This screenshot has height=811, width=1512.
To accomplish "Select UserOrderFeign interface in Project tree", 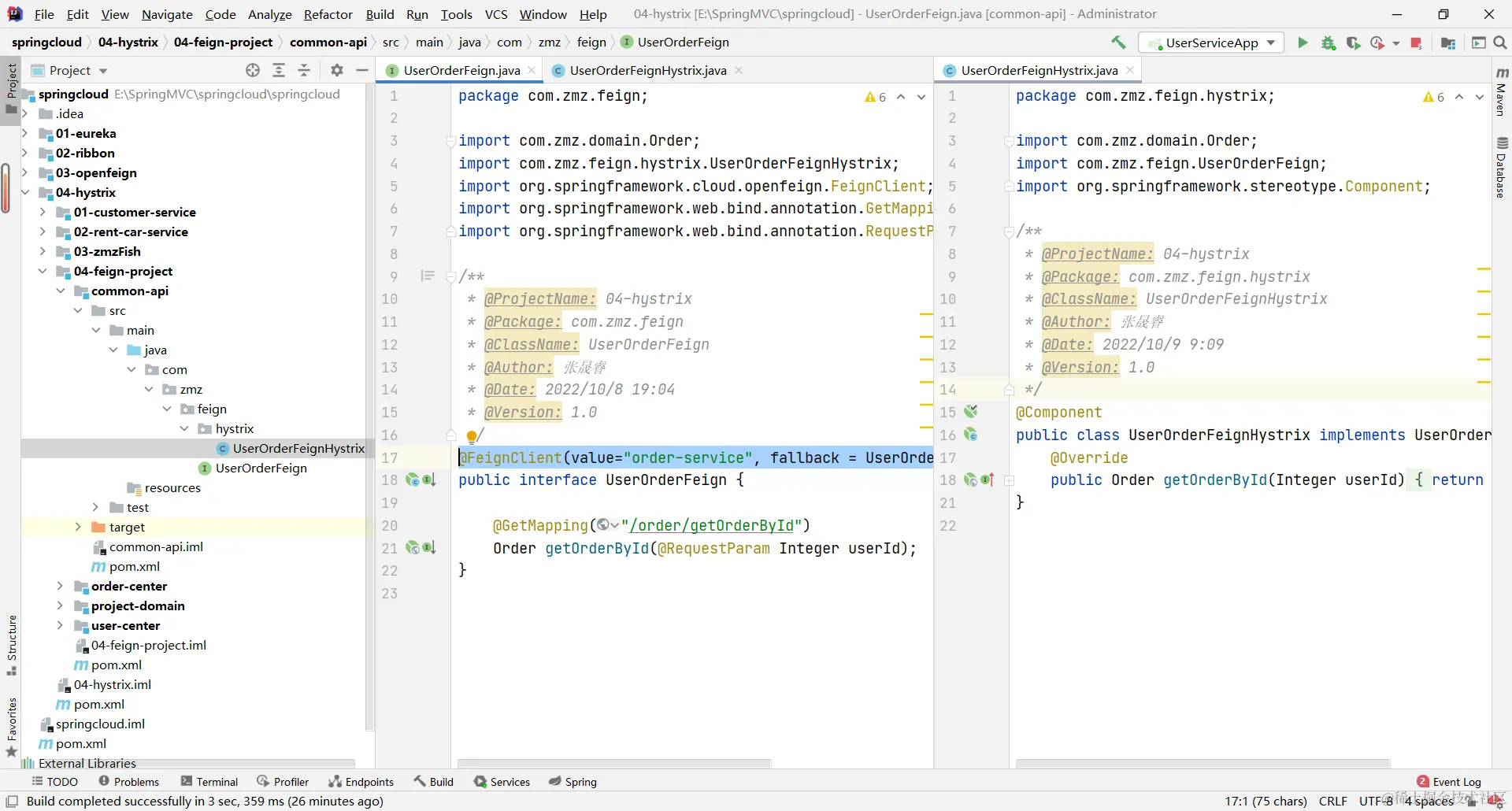I will pyautogui.click(x=261, y=468).
